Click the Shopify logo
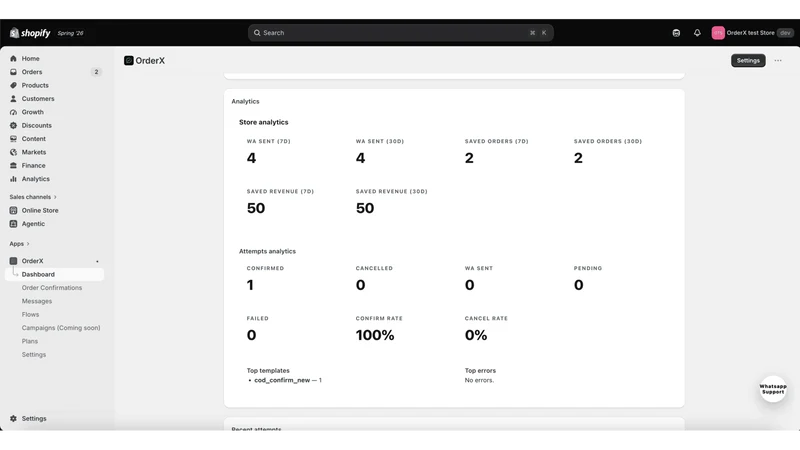800x450 pixels. 30,33
